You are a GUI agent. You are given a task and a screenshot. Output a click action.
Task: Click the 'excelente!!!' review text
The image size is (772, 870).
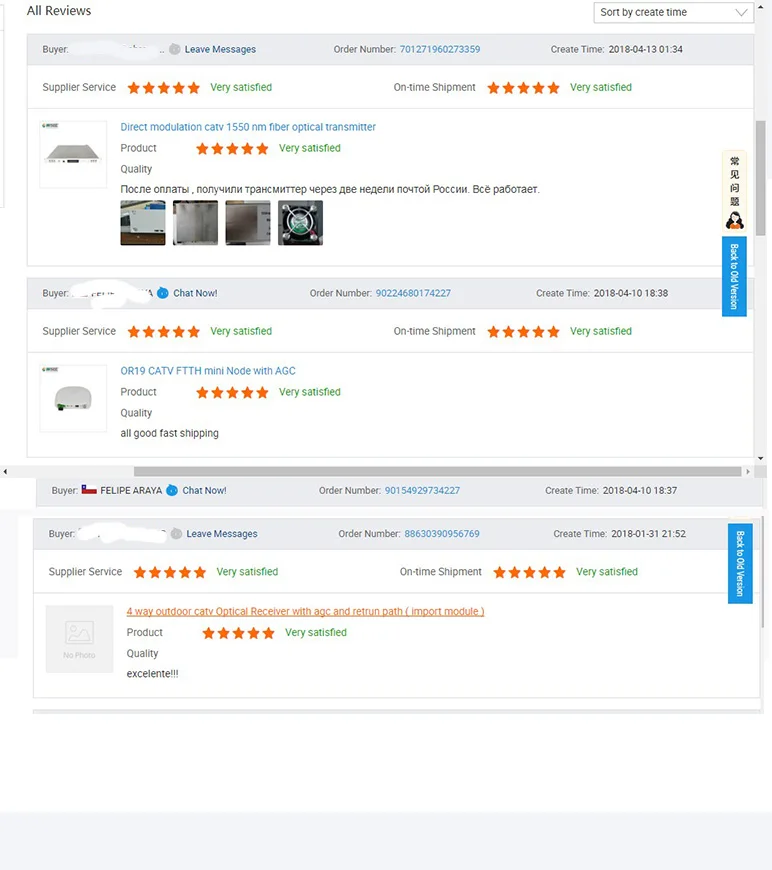point(152,674)
